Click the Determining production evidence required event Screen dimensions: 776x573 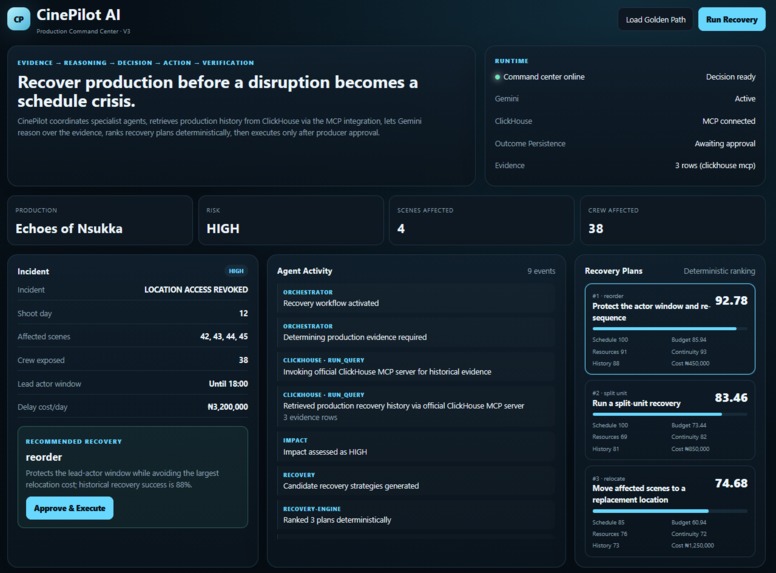(416, 333)
